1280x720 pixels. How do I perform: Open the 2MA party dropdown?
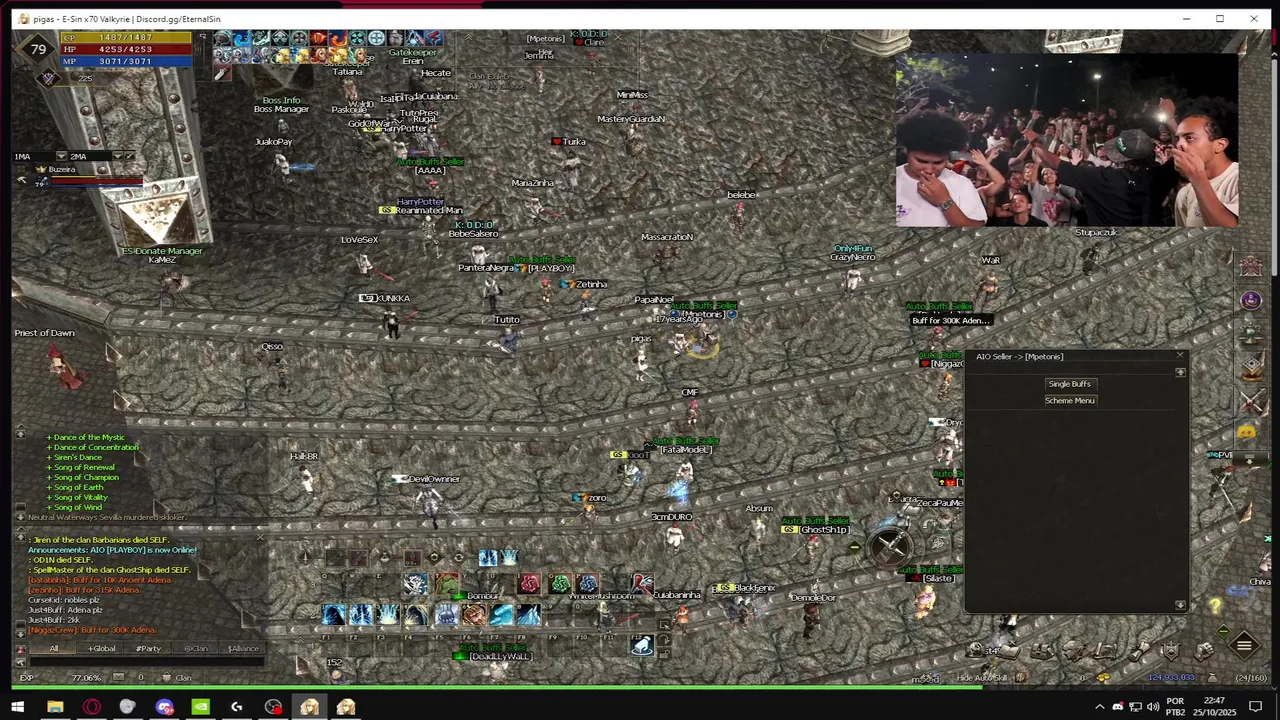coord(117,157)
